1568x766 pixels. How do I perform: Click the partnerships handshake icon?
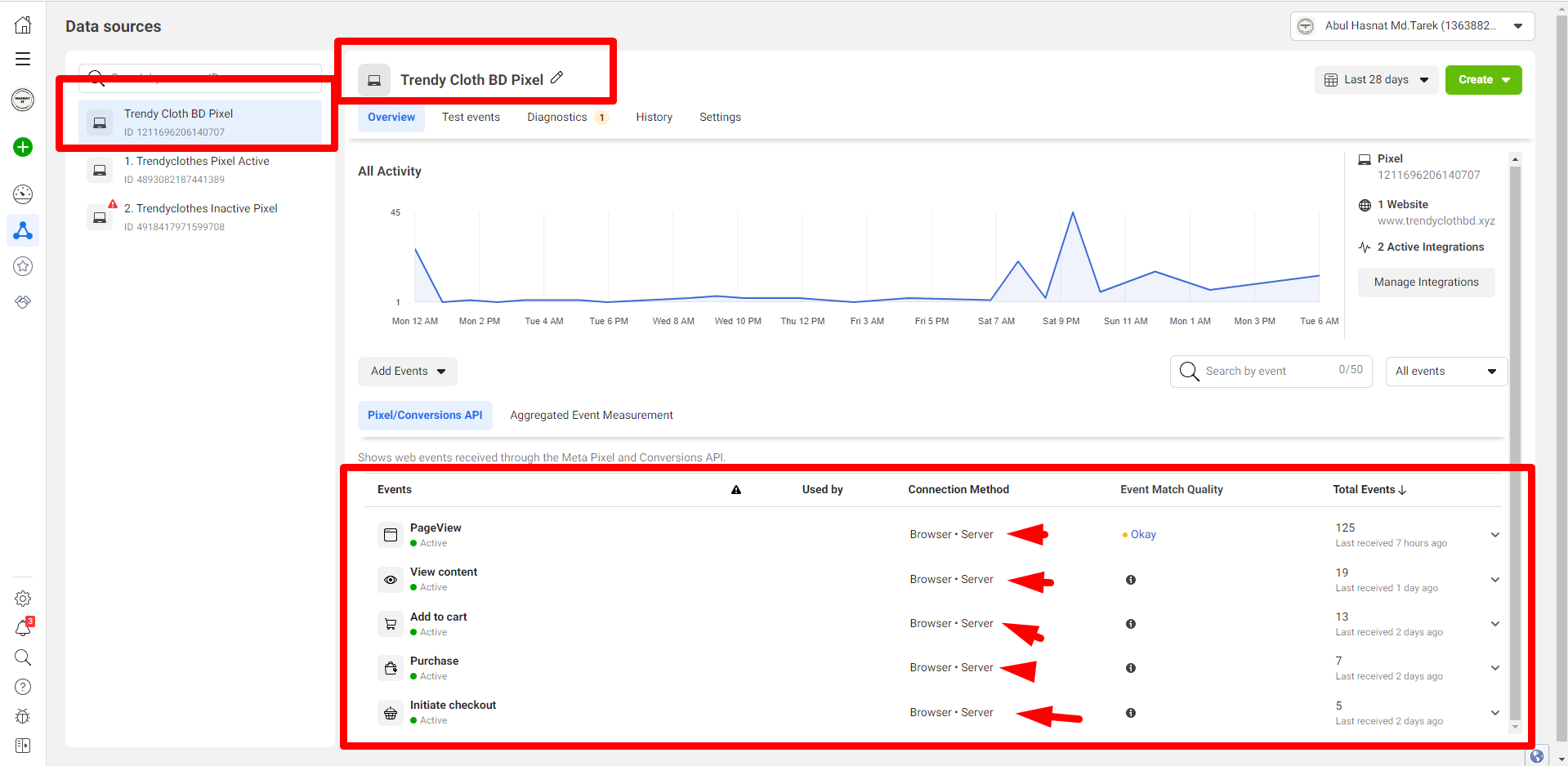point(22,301)
